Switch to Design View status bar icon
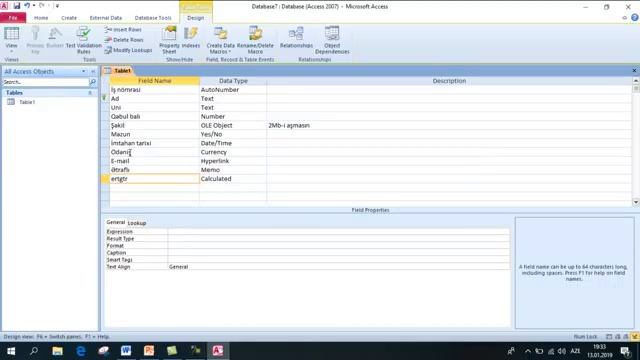640x360 pixels. click(635, 337)
